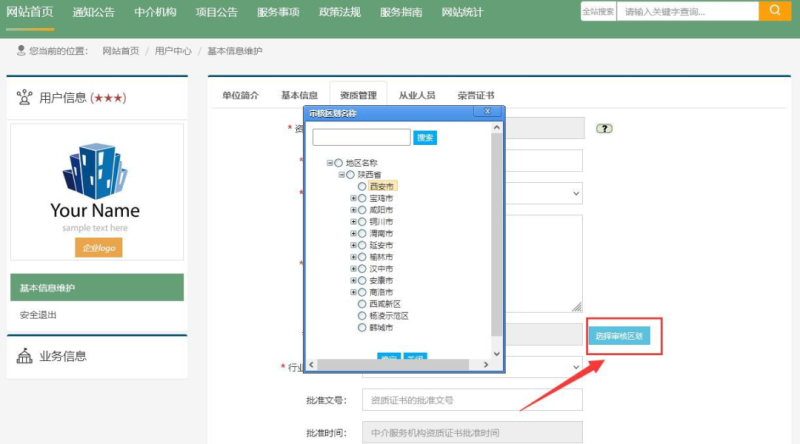
Task: Choose the 韩城市 radio option
Action: pos(362,327)
